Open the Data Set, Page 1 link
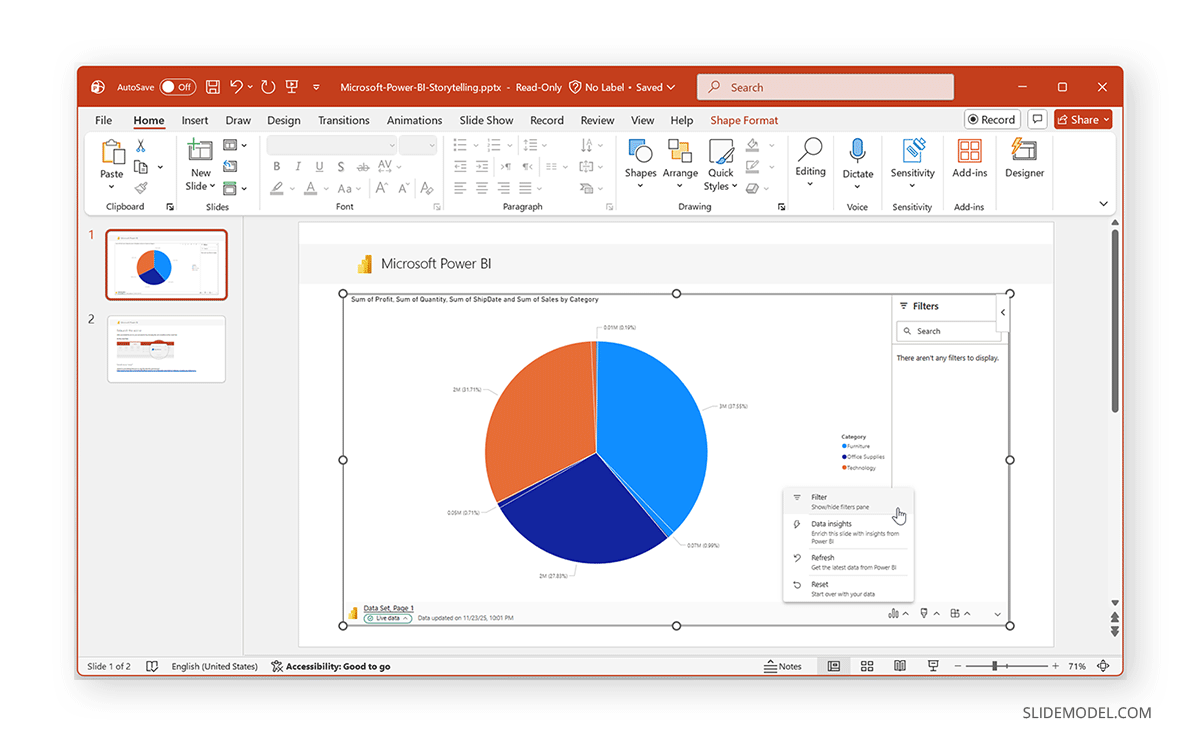Image resolution: width=1200 pixels, height=743 pixels. 390,606
